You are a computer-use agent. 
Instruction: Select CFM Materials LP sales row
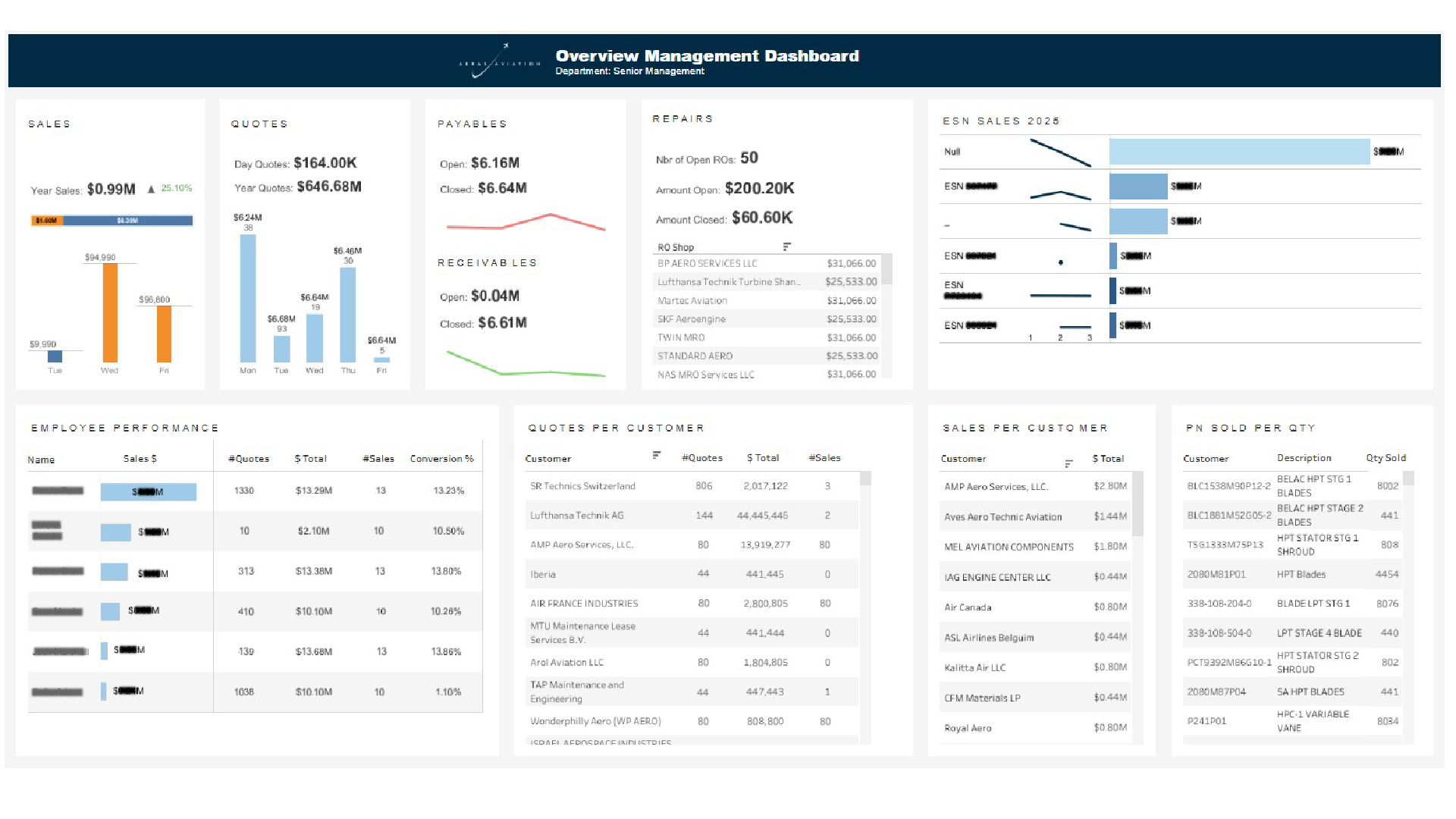1035,698
